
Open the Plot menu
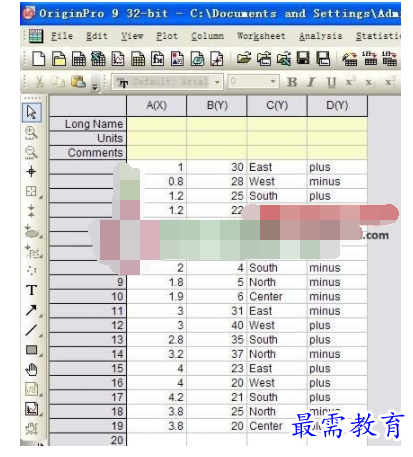pyautogui.click(x=167, y=36)
